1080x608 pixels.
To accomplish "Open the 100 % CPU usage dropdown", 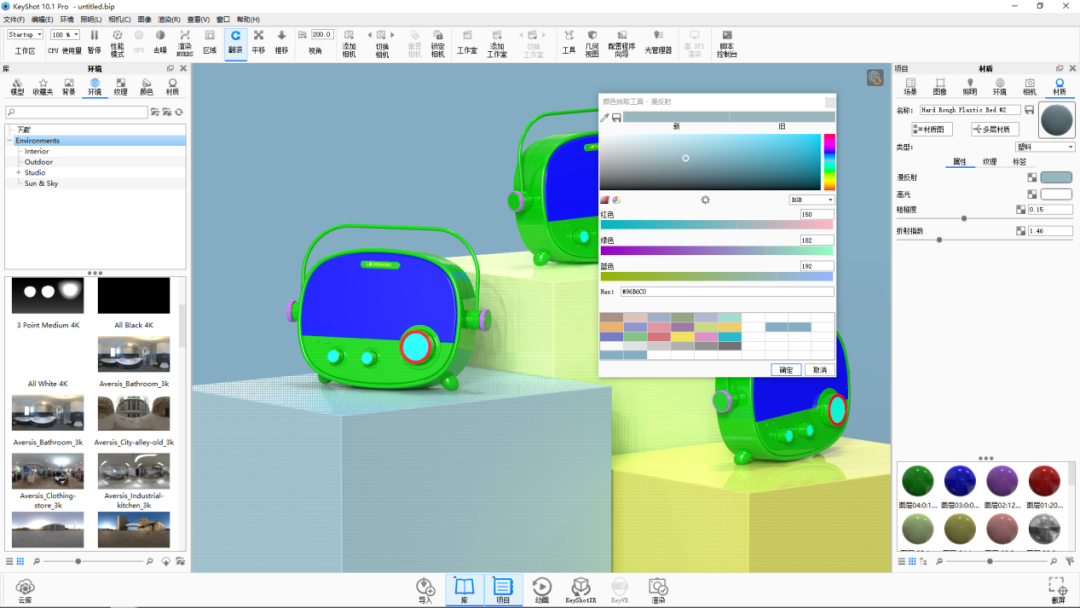I will [x=65, y=34].
